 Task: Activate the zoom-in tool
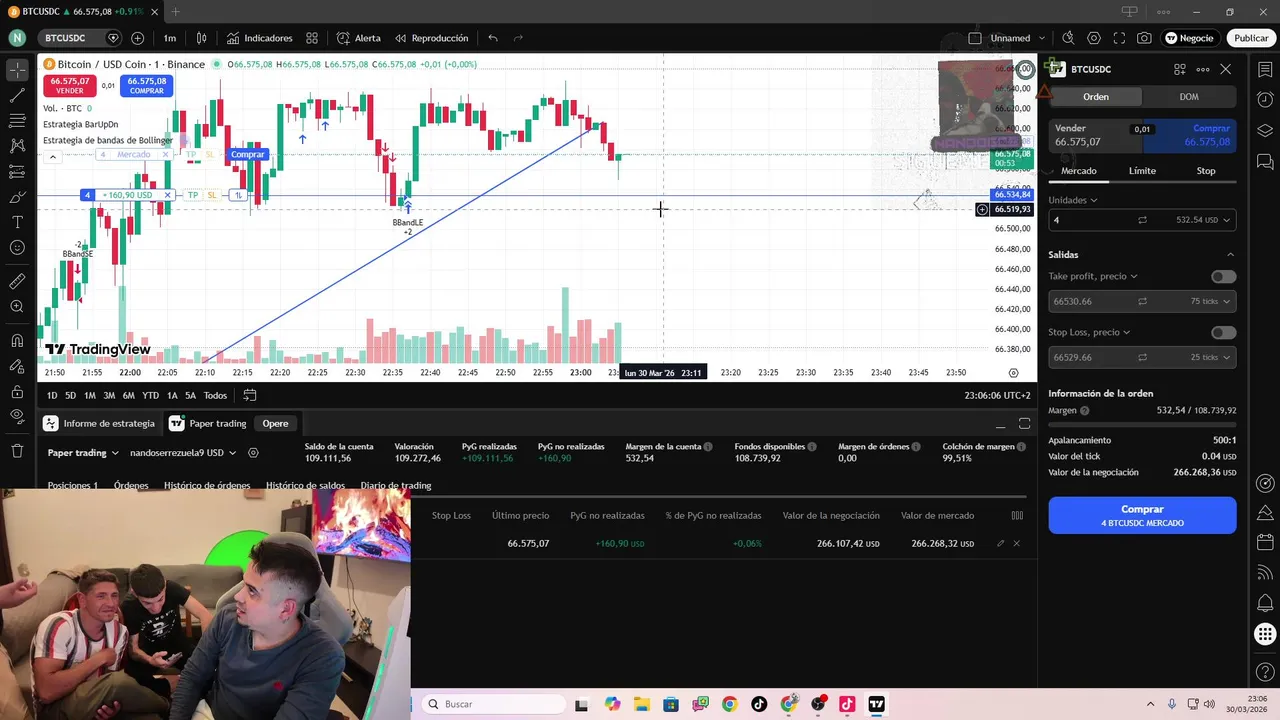17,307
